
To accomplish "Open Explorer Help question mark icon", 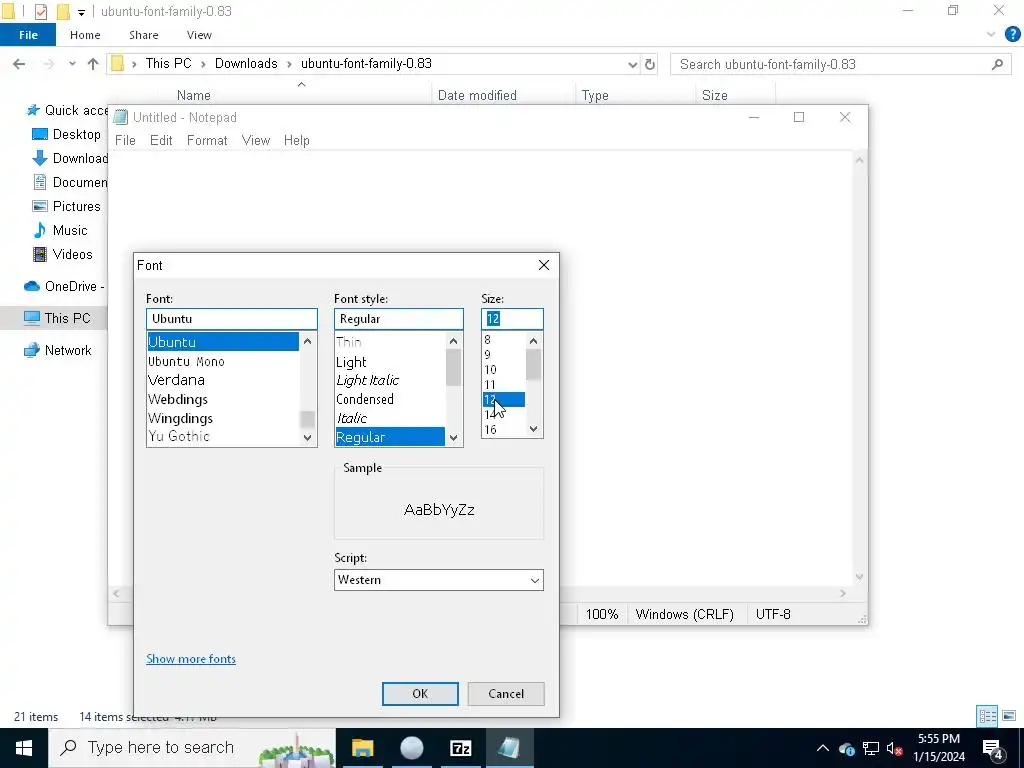I will [1012, 35].
